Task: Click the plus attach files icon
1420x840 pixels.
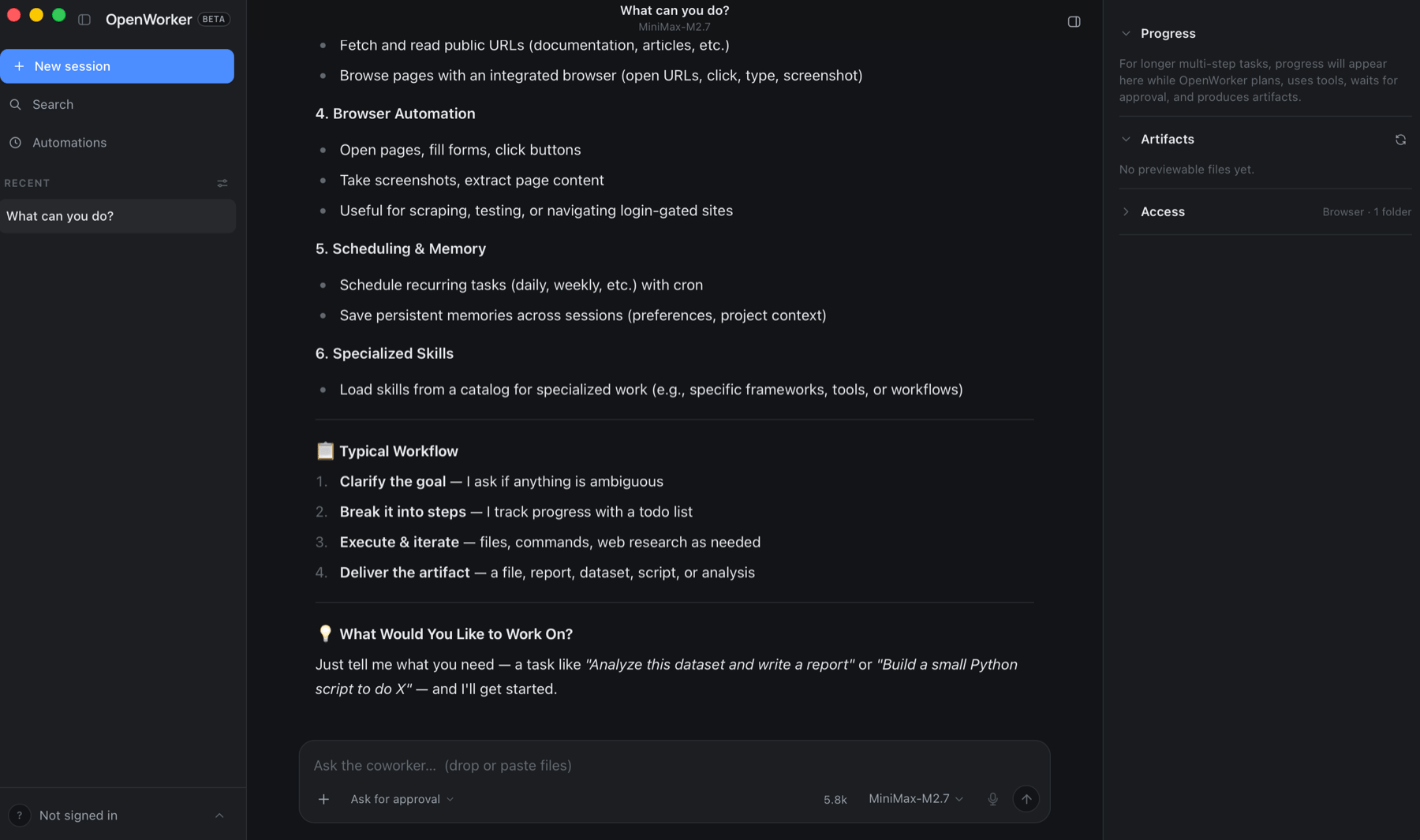Action: 323,799
